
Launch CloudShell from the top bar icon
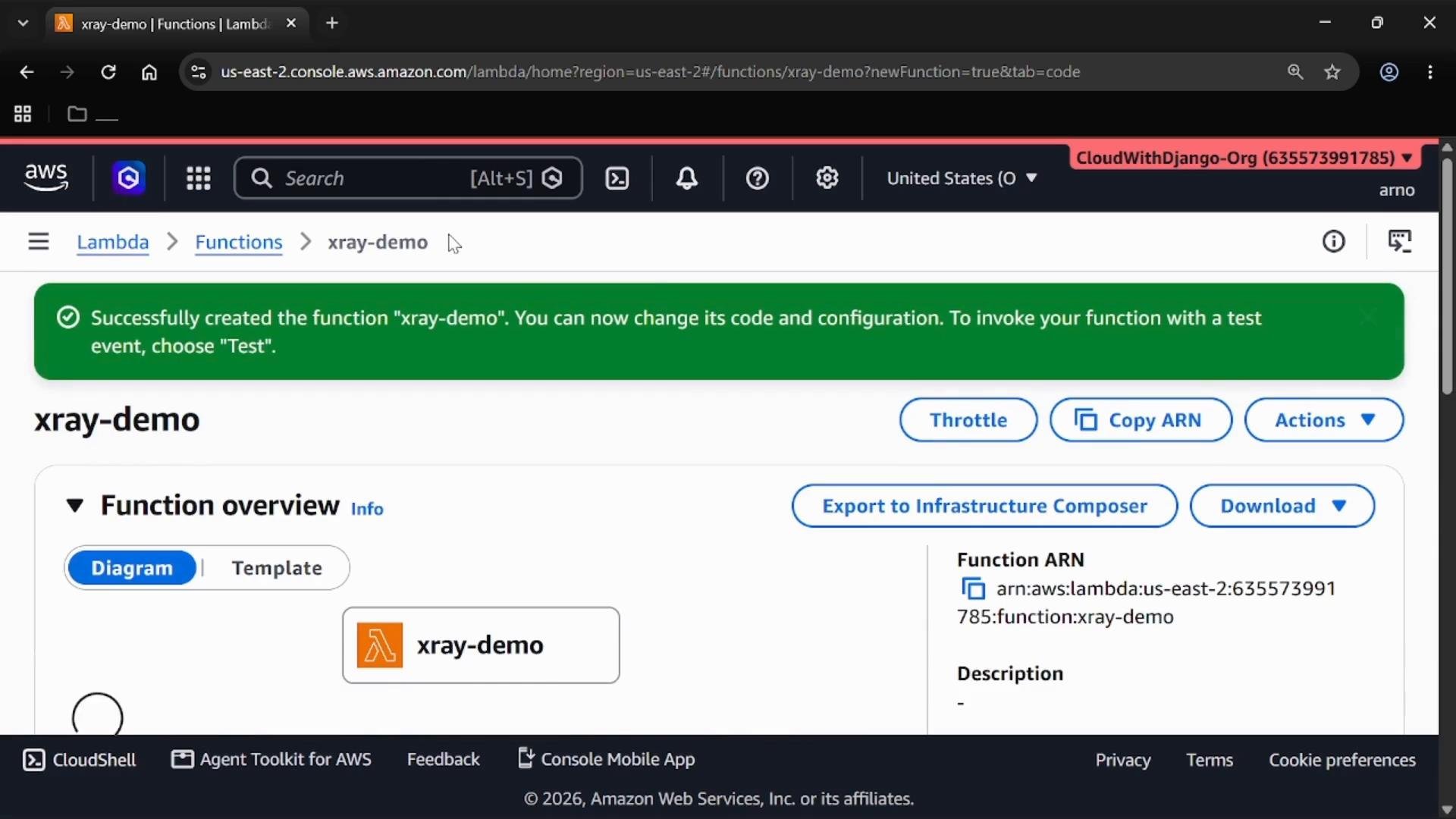617,178
